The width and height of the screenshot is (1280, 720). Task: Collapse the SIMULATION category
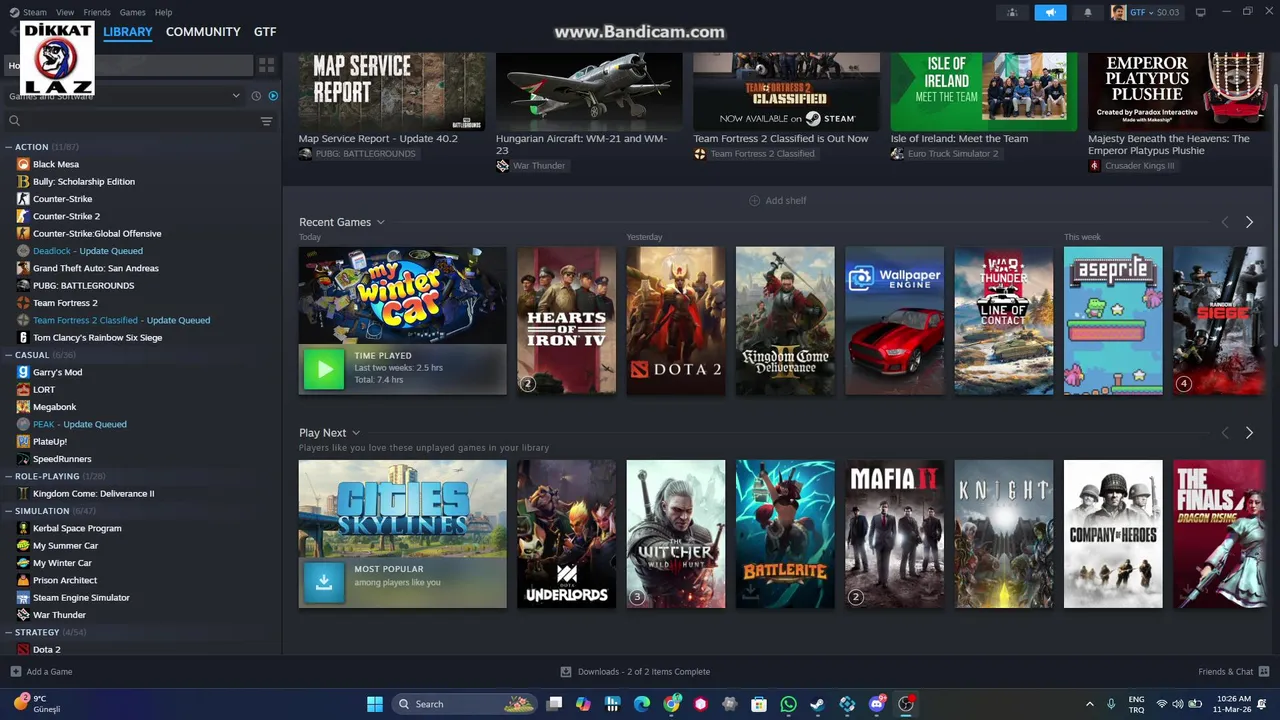tap(9, 511)
